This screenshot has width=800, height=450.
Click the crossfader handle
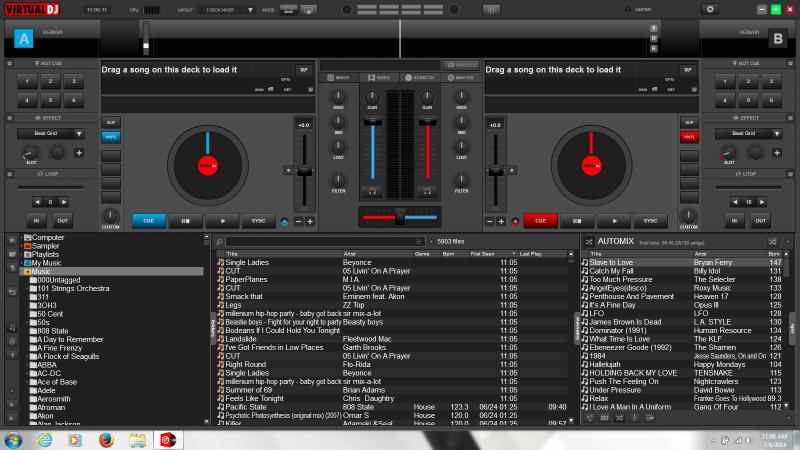pos(400,217)
